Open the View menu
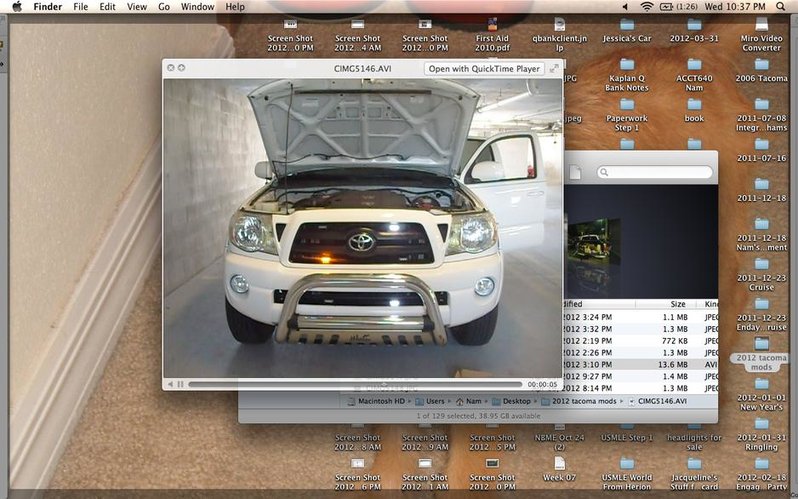The width and height of the screenshot is (798, 499). 136,7
